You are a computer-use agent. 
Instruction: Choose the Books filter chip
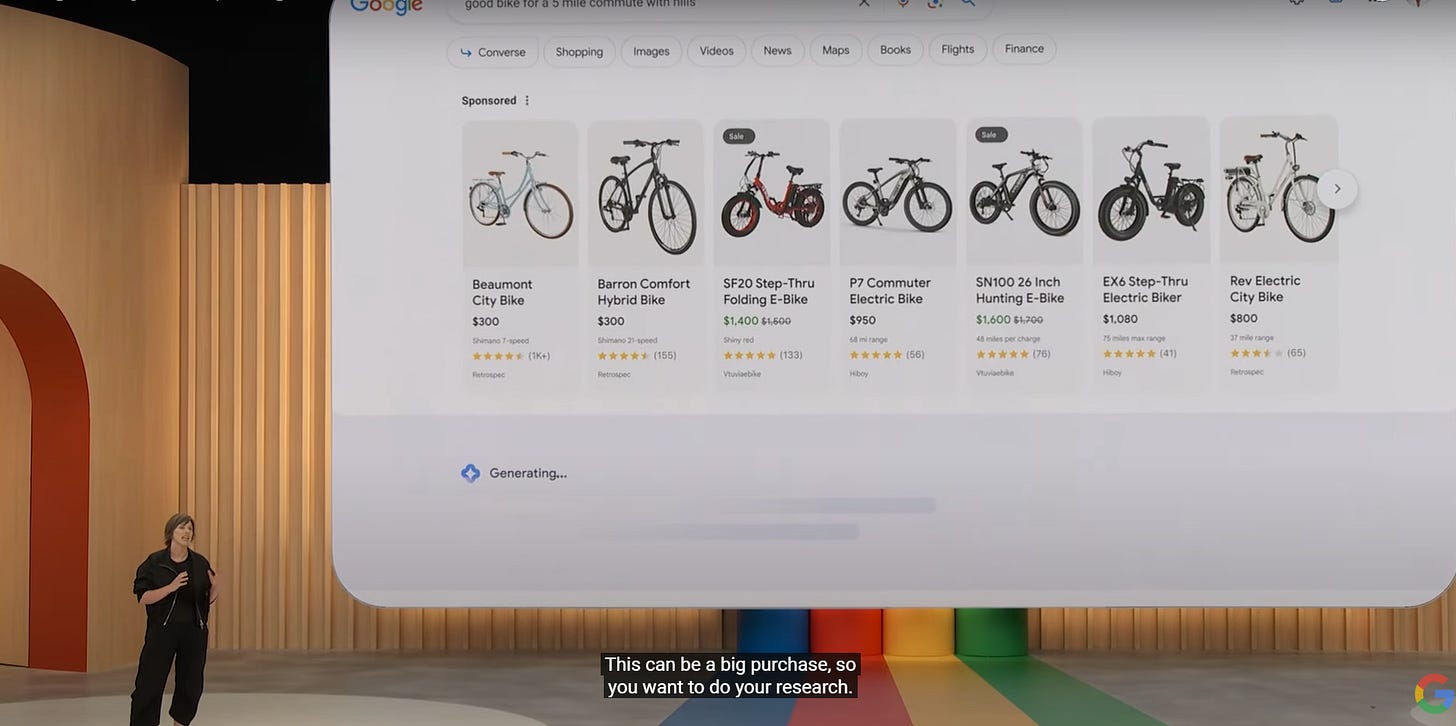coord(895,50)
